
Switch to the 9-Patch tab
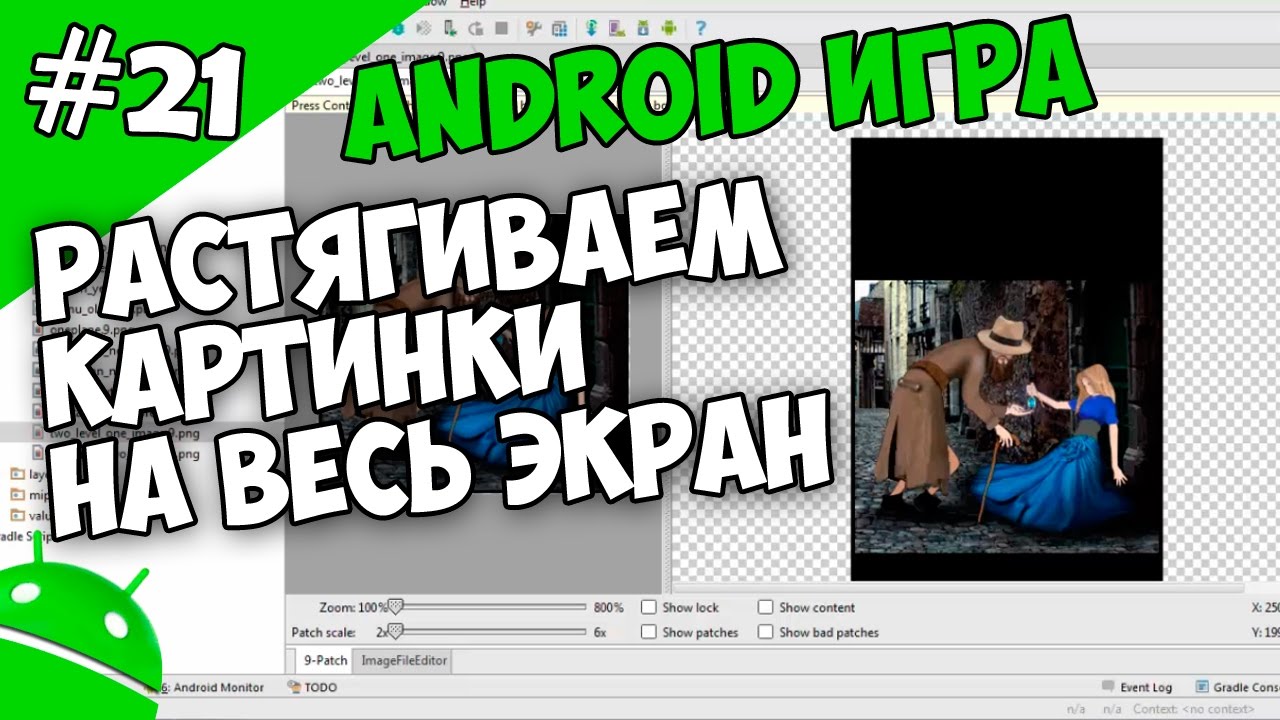pyautogui.click(x=325, y=660)
